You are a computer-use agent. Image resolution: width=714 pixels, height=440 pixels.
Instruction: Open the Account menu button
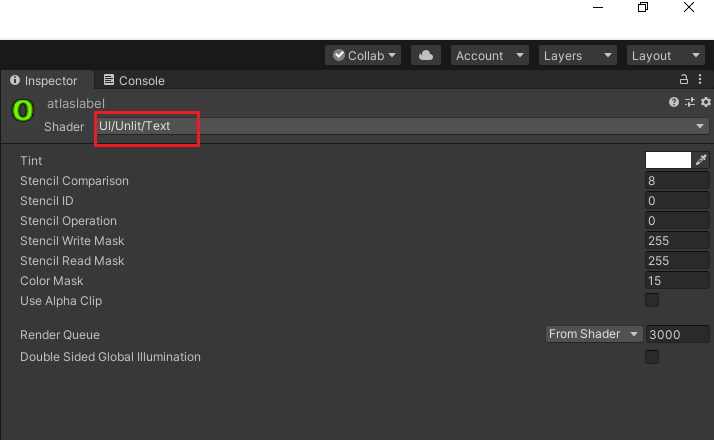[490, 56]
